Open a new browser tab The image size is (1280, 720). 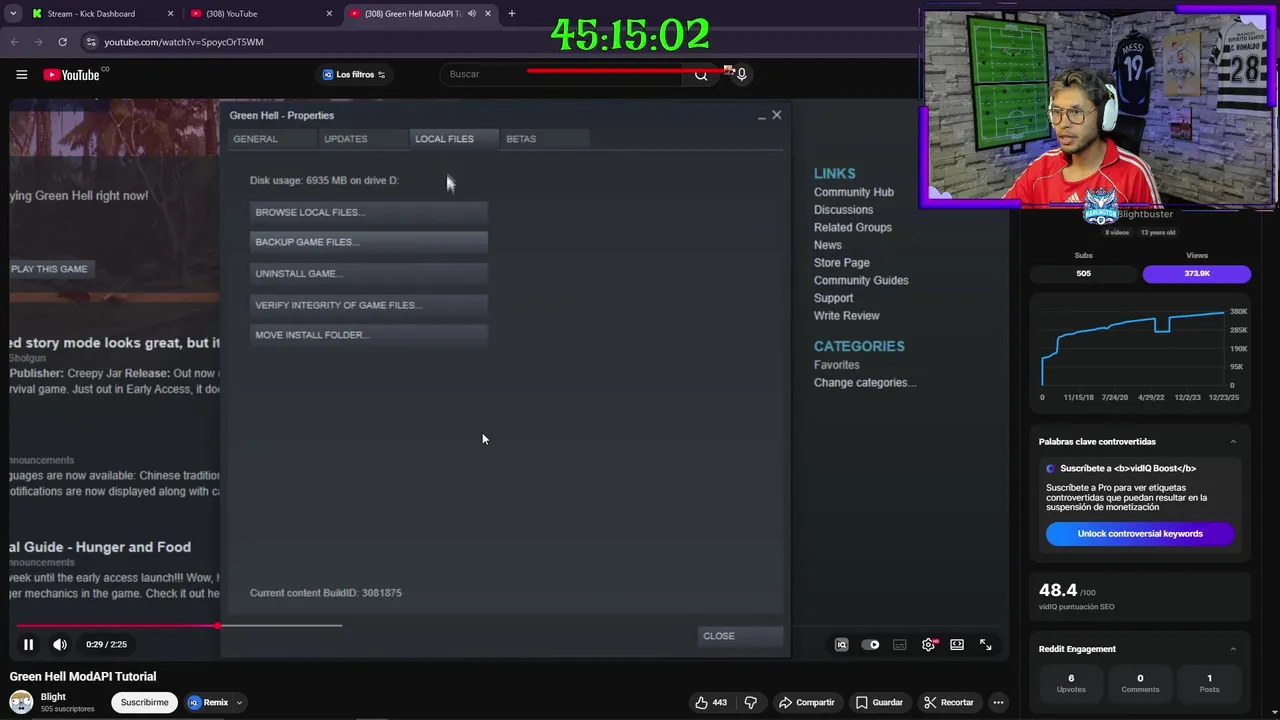(x=511, y=14)
